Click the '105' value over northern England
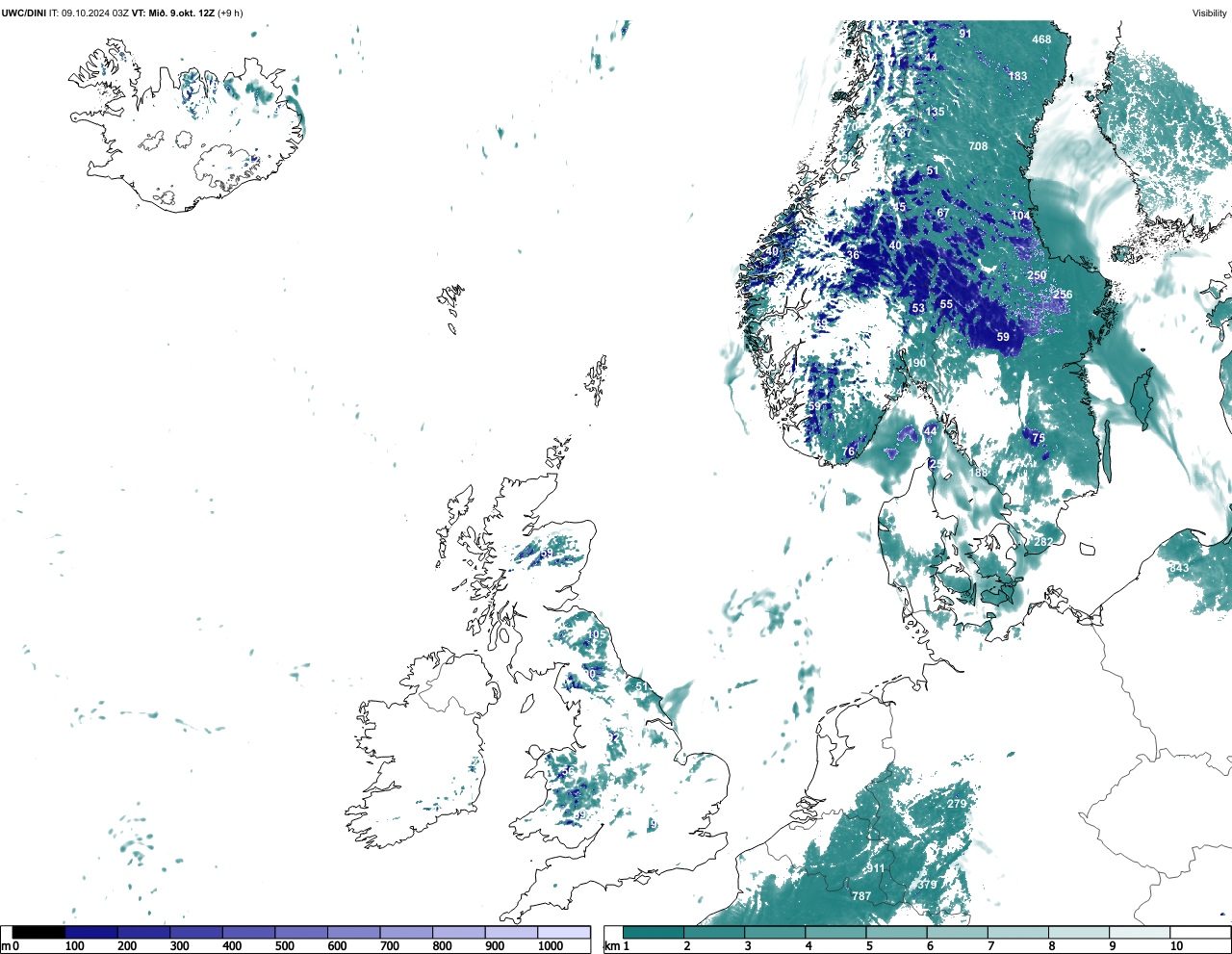The height and width of the screenshot is (954, 1232). pos(598,633)
